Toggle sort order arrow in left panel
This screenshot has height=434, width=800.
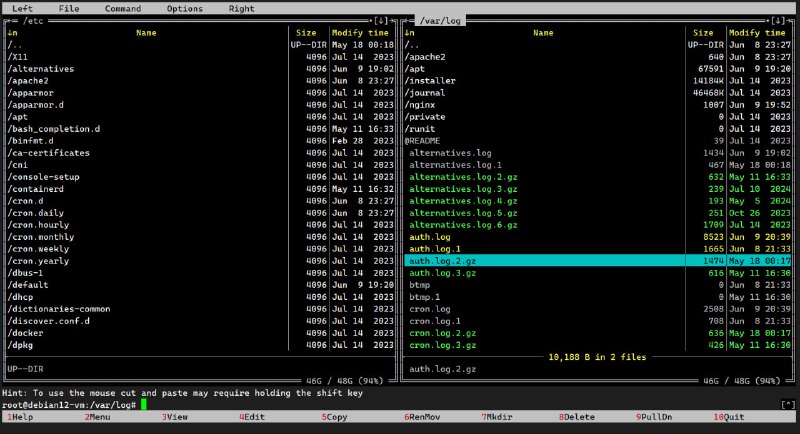(12, 33)
